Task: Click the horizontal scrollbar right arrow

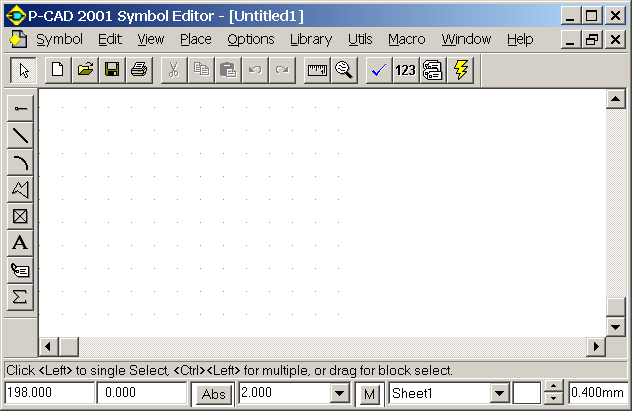Action: coord(596,347)
